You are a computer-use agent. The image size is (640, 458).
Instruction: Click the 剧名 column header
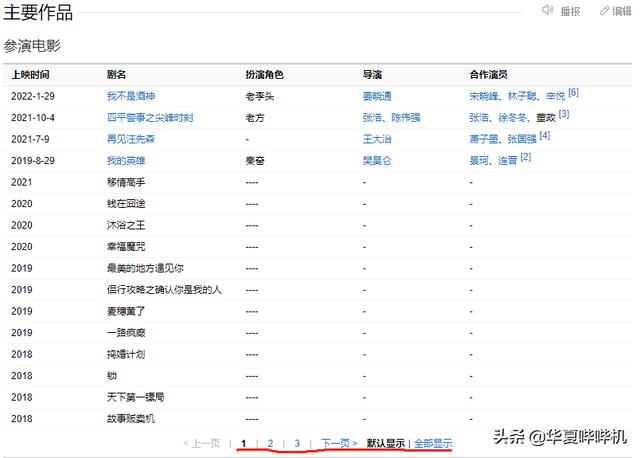(116, 75)
